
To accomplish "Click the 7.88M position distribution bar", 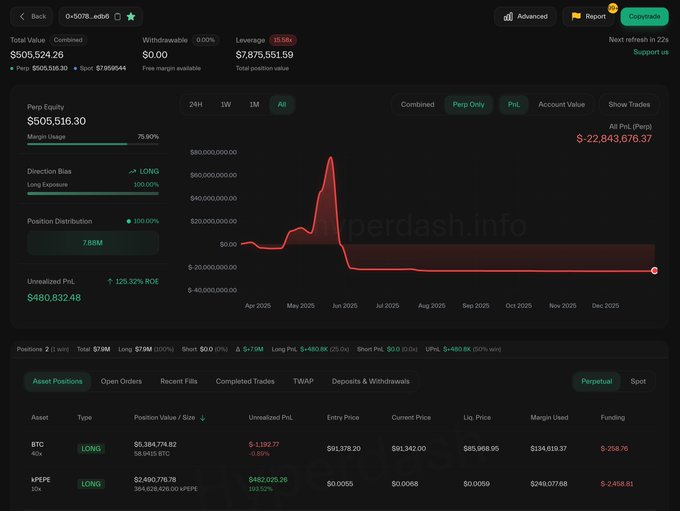I will coord(93,242).
